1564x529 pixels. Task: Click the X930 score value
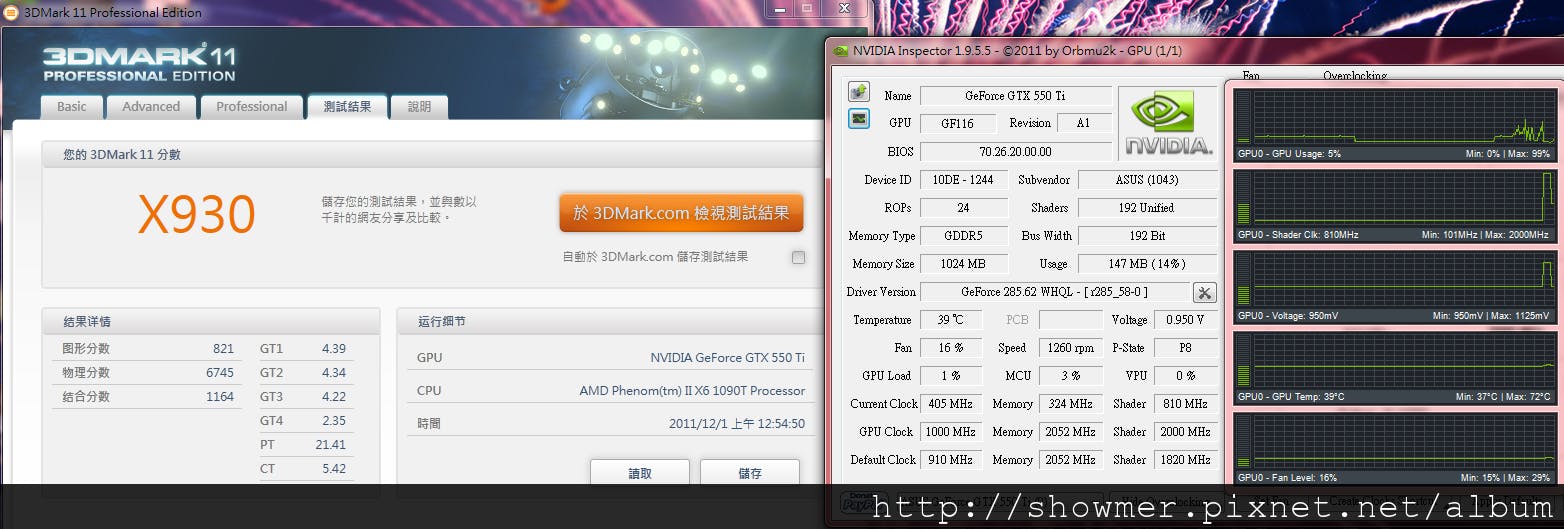pos(197,214)
